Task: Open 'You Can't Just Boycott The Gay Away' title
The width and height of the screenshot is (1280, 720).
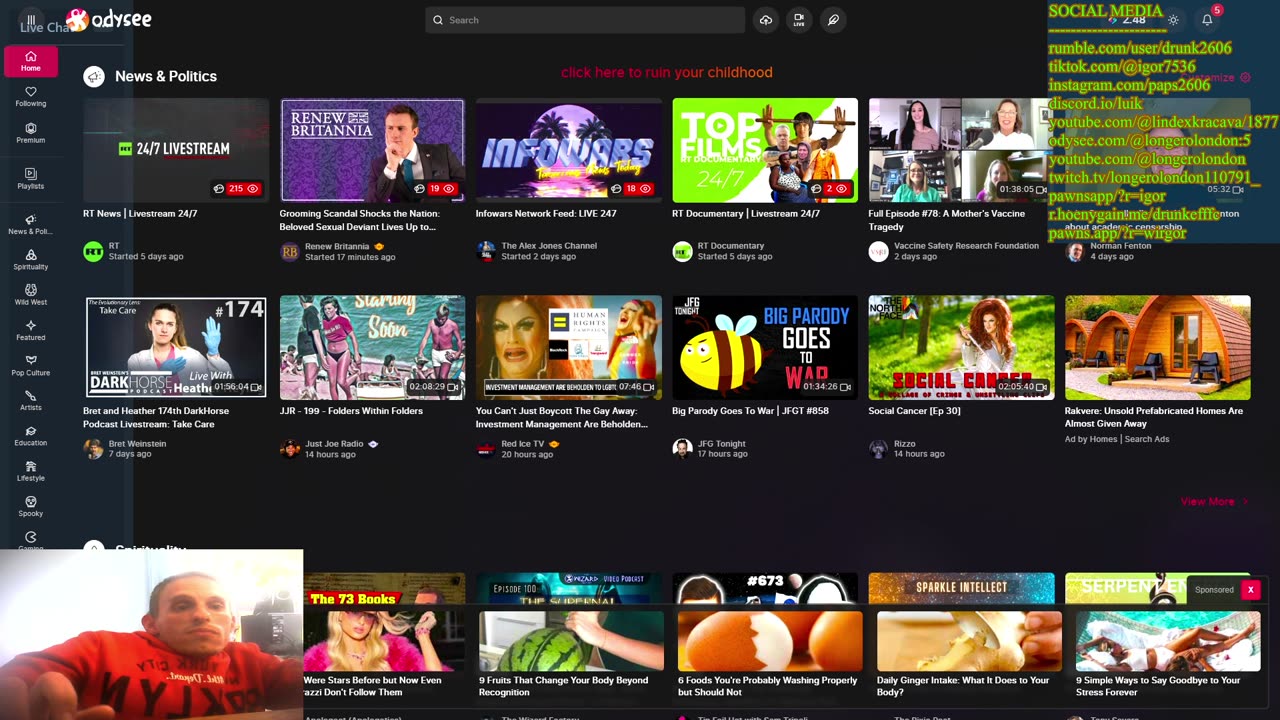Action: pos(562,417)
